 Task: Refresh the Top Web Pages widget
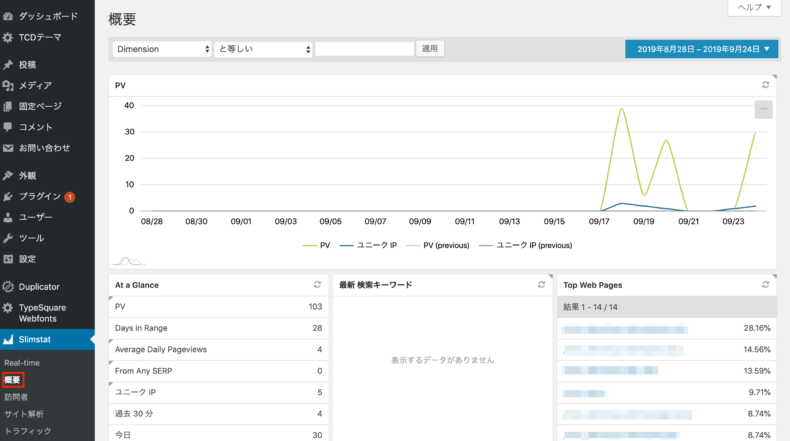765,285
